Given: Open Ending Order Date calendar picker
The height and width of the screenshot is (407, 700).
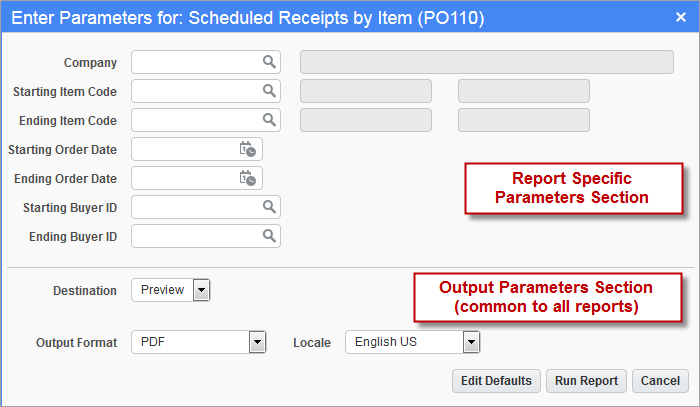Looking at the screenshot, I should 247,178.
